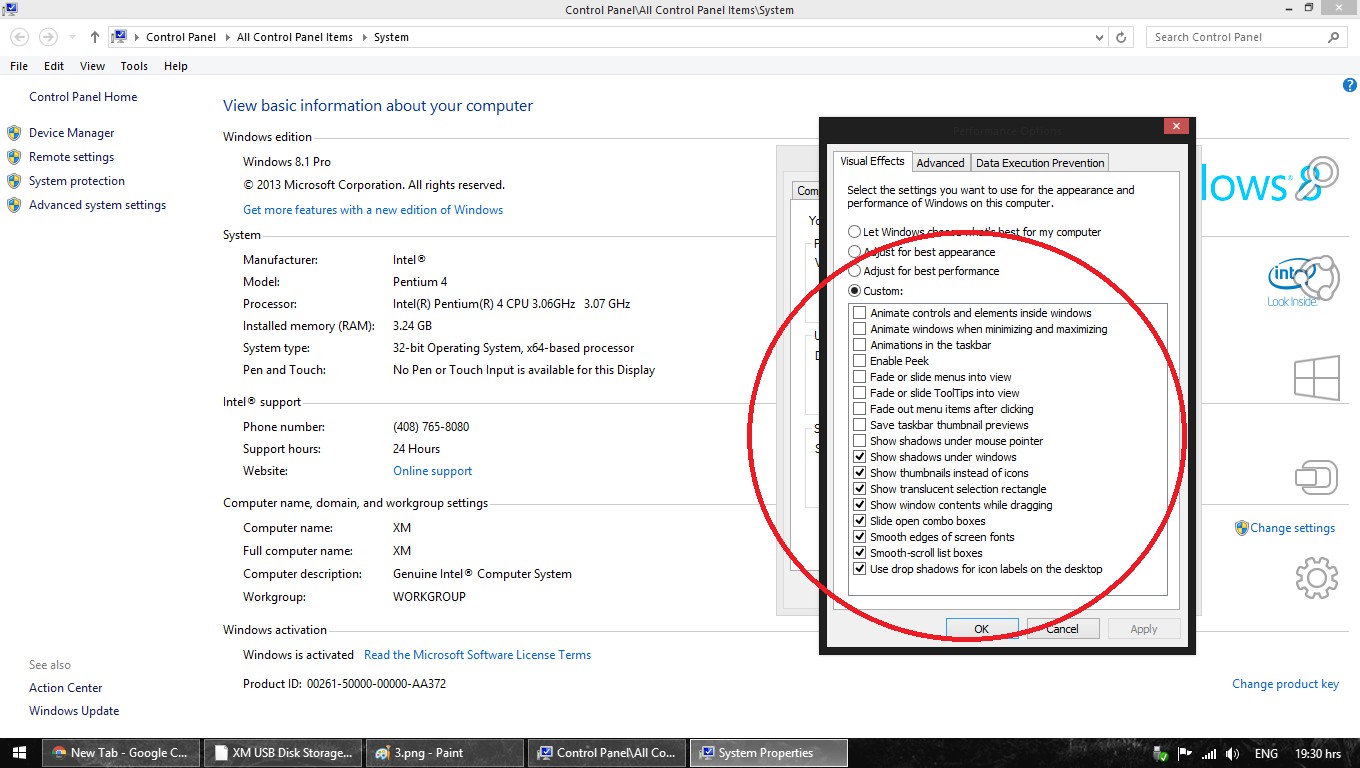Viewport: 1360px width, 768px height.
Task: Cancel the Performance Options dialog
Action: pyautogui.click(x=1063, y=629)
